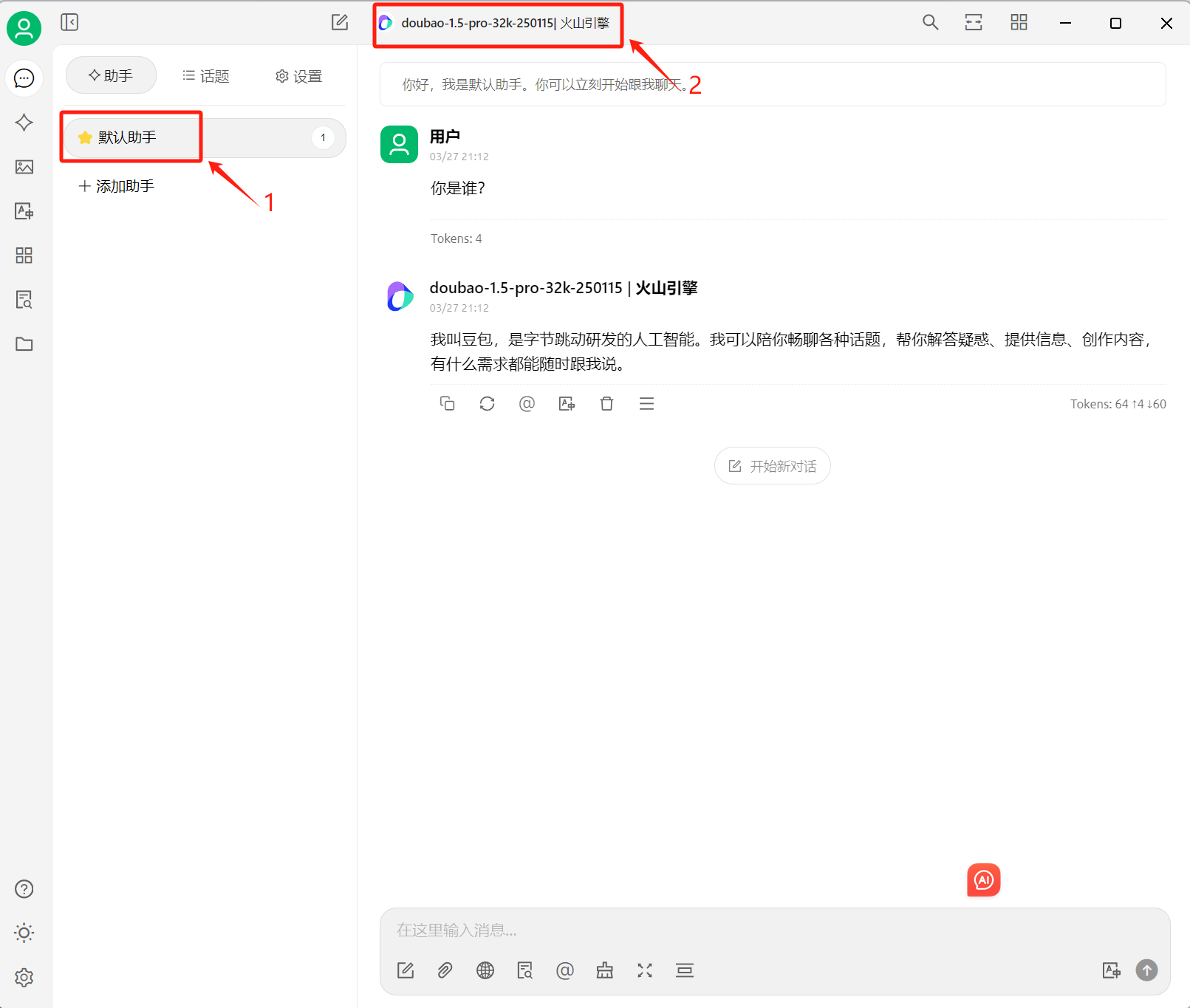Copy the doubao reply message

pos(447,403)
